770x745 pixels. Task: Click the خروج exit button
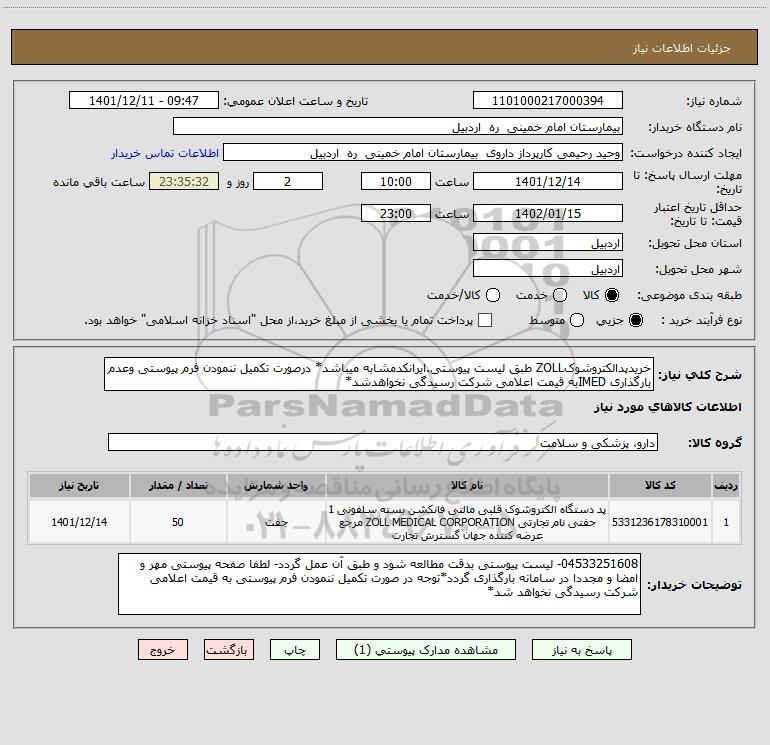pos(163,650)
